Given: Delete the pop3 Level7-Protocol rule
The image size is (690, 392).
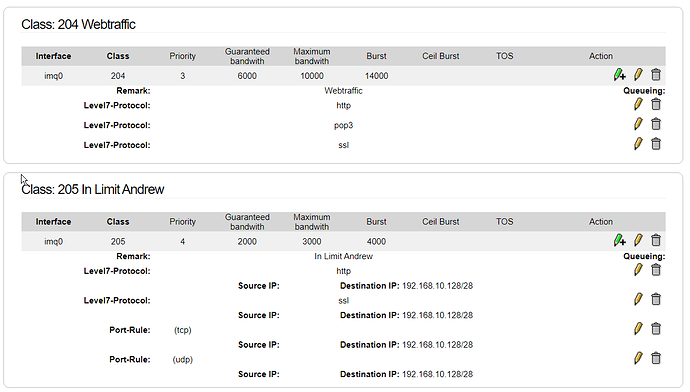Looking at the screenshot, I should pos(656,124).
